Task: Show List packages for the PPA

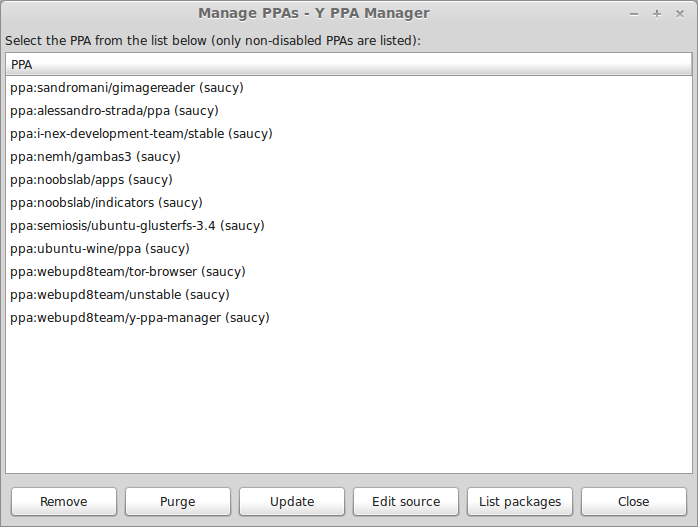Action: pyautogui.click(x=519, y=502)
